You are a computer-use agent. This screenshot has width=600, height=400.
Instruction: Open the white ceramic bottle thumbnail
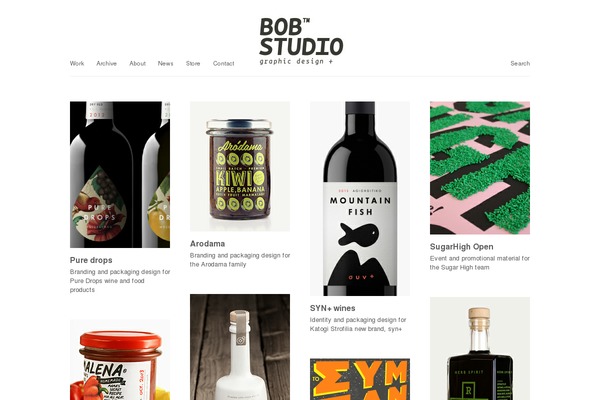(240, 347)
